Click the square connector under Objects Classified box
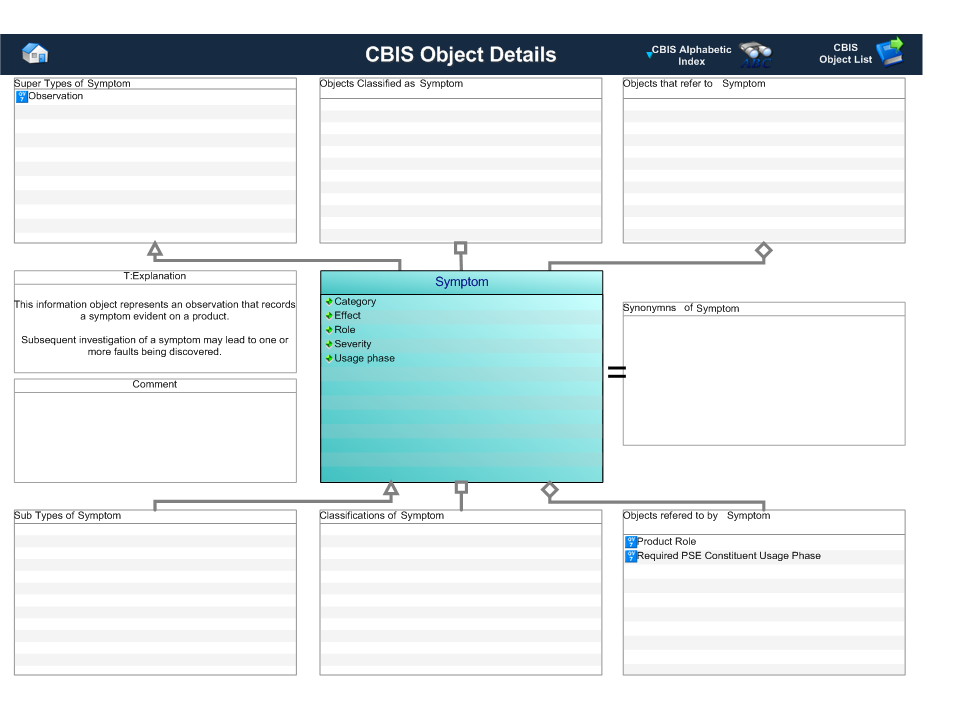 (460, 248)
